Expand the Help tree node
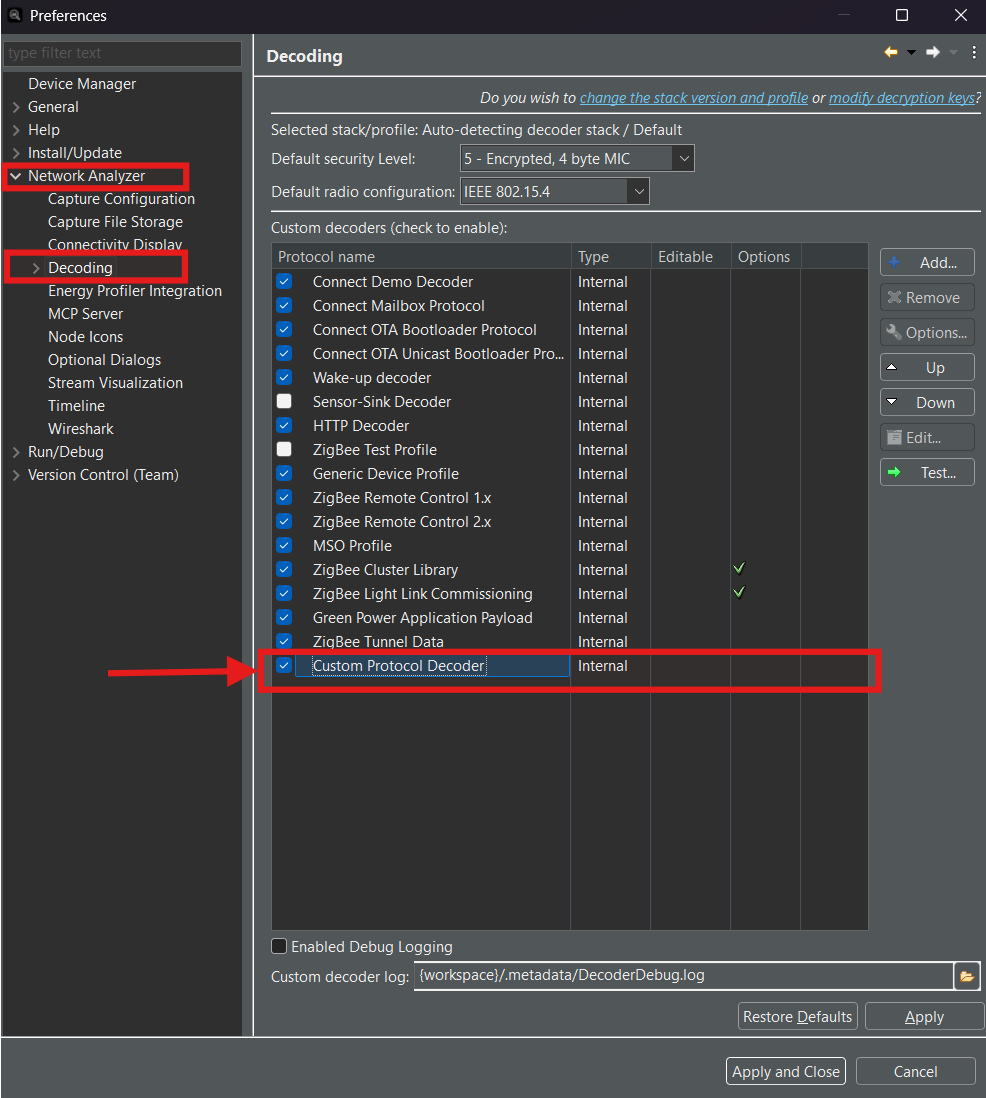This screenshot has width=986, height=1098. 16,130
